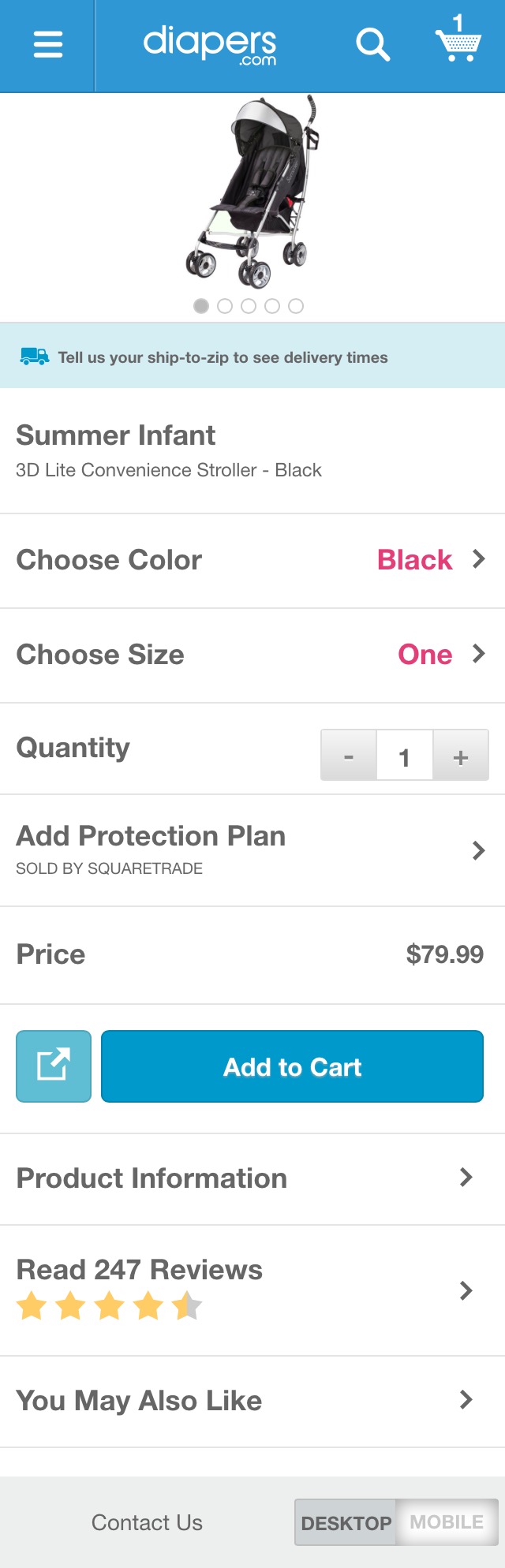This screenshot has width=505, height=1568.
Task: Open the Choose Size selector
Action: click(252, 655)
